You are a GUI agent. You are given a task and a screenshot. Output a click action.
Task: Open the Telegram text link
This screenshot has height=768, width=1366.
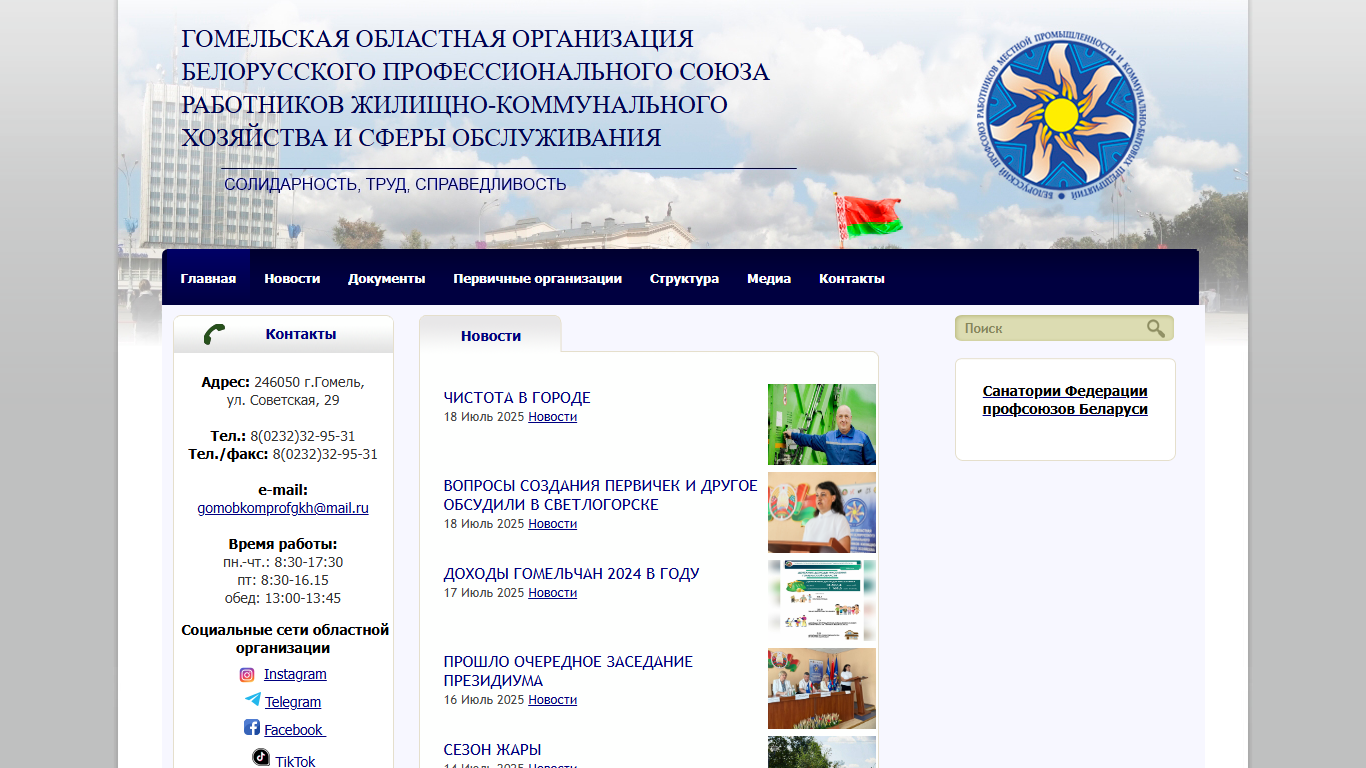pos(293,702)
